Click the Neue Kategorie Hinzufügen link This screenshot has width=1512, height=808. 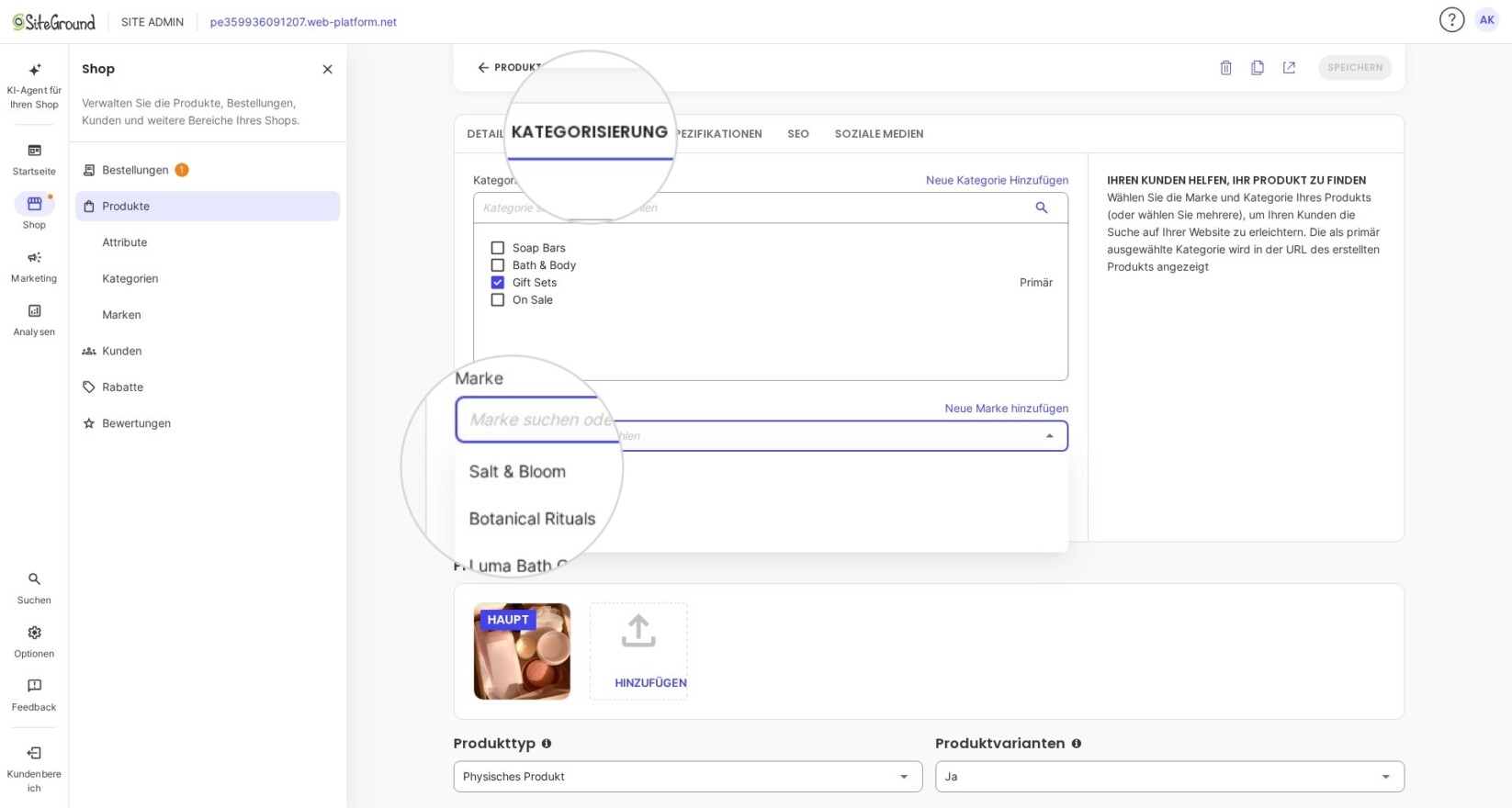[x=997, y=180]
